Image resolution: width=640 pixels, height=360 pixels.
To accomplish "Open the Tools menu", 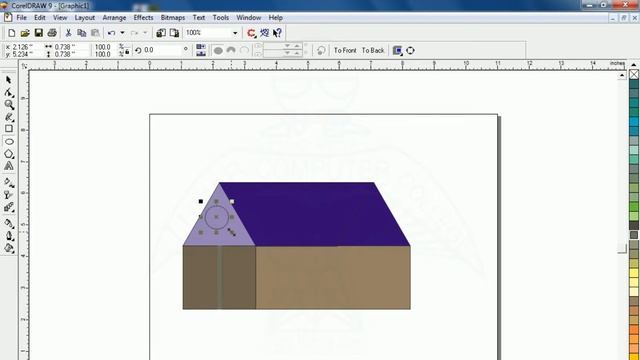I will pyautogui.click(x=220, y=18).
